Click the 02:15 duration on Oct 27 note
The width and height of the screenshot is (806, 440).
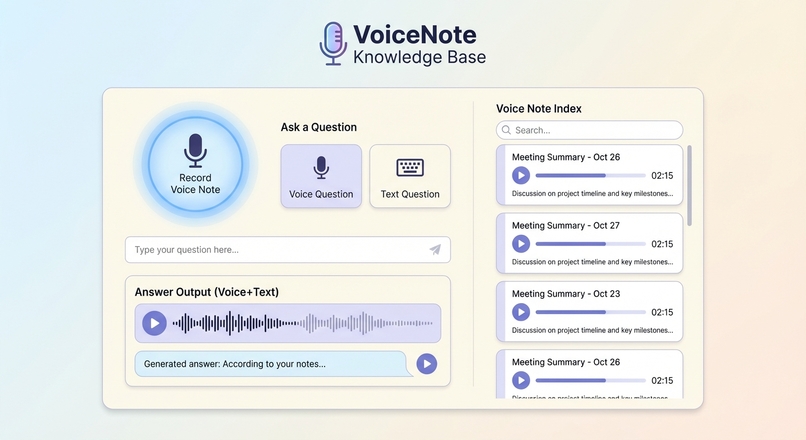click(662, 244)
